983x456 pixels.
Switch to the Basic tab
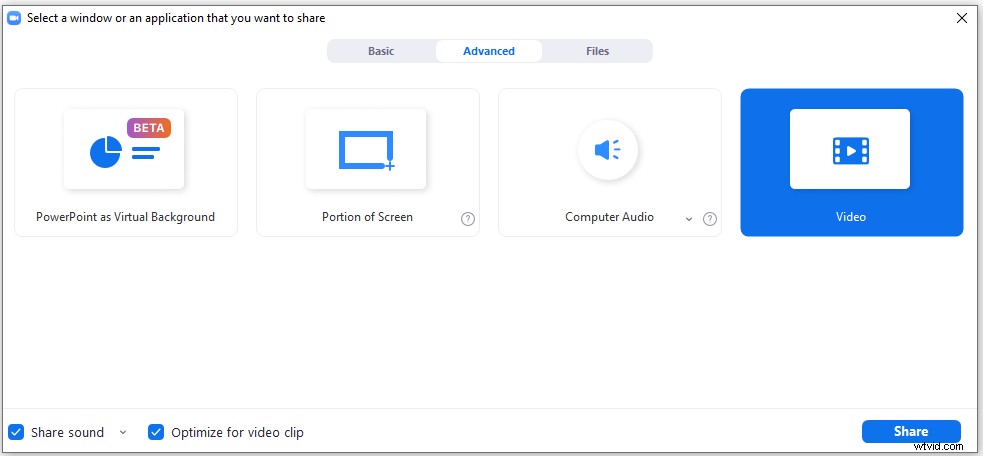click(x=381, y=51)
